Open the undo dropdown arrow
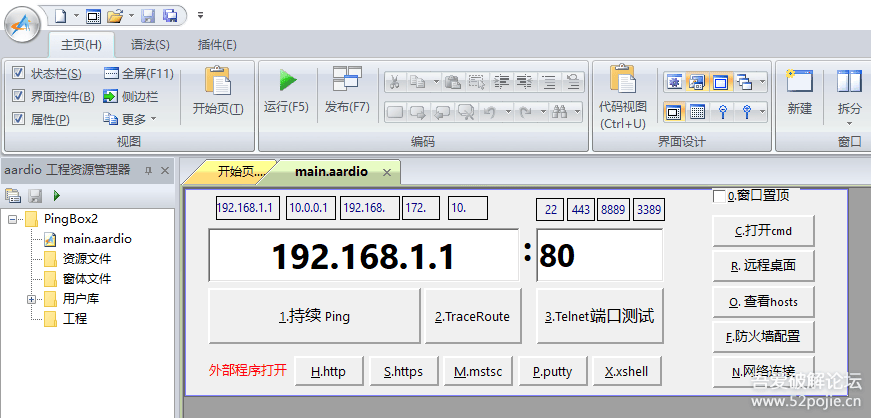Image resolution: width=871 pixels, height=418 pixels. [508, 112]
